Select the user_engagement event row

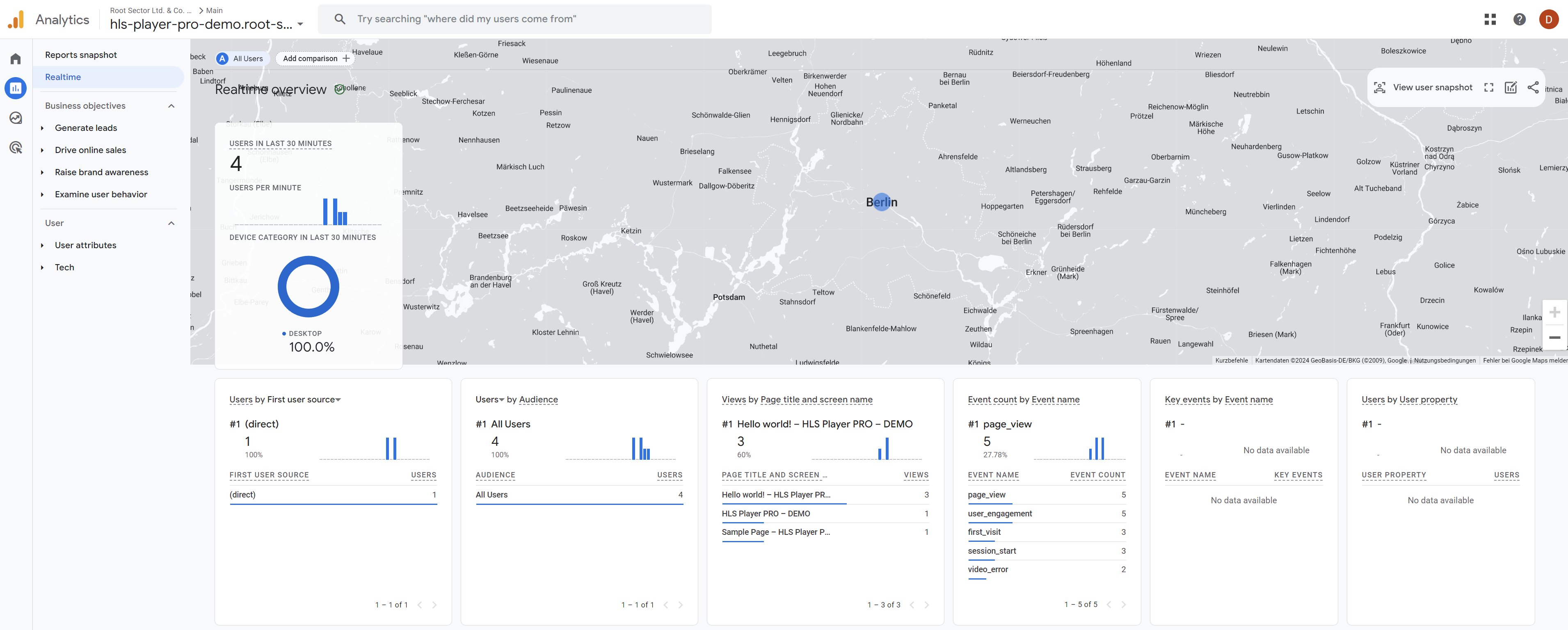1047,514
